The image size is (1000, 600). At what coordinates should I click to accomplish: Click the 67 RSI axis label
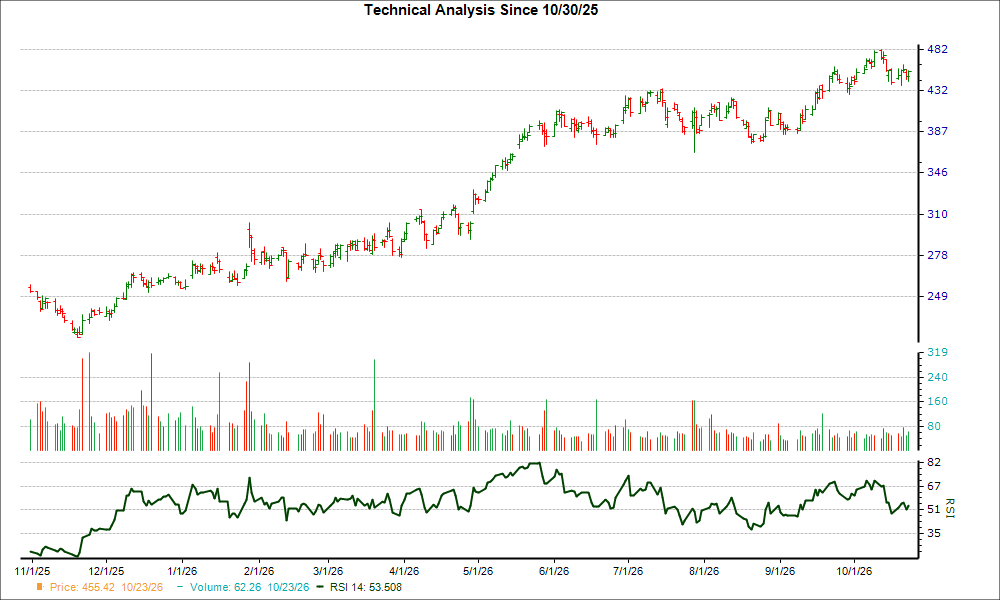934,487
